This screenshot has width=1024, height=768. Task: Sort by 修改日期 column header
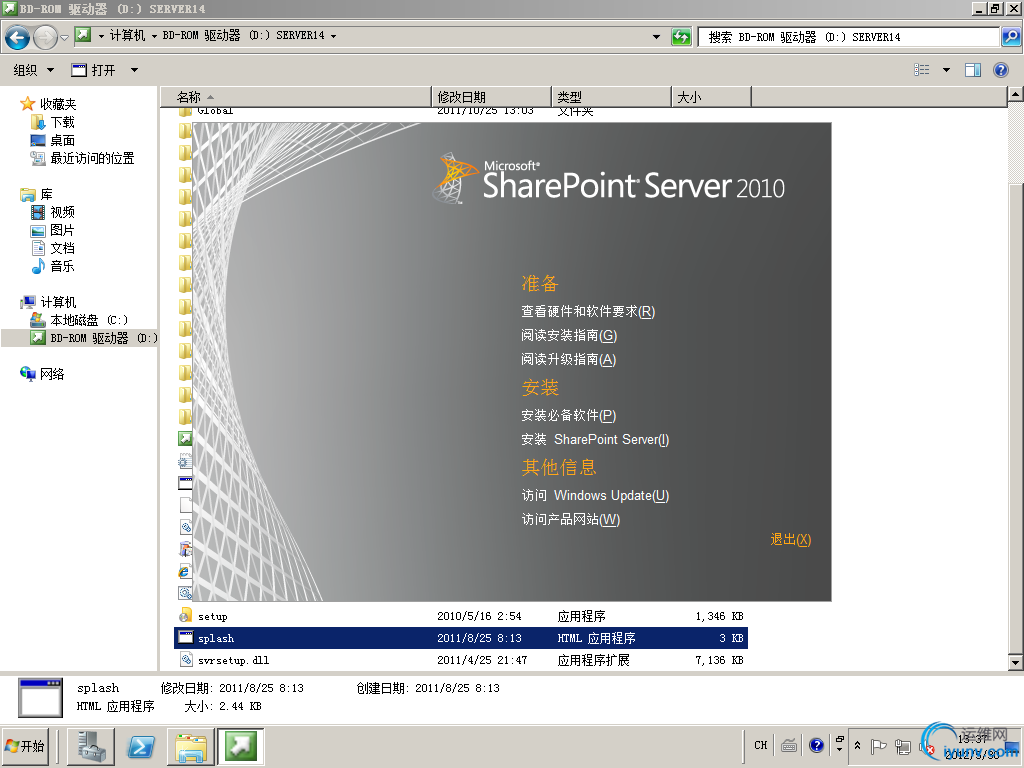click(492, 97)
